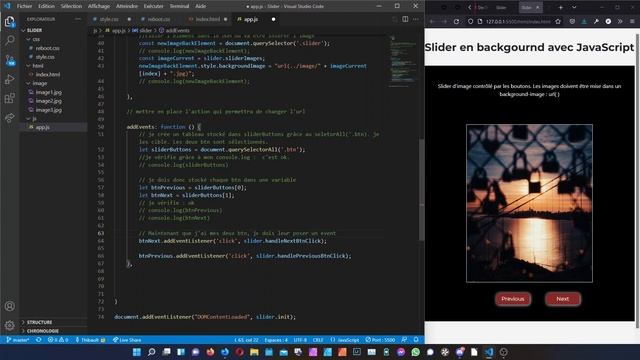Open errors and warnings count in the status bar
The image size is (640, 360).
[x=58, y=340]
